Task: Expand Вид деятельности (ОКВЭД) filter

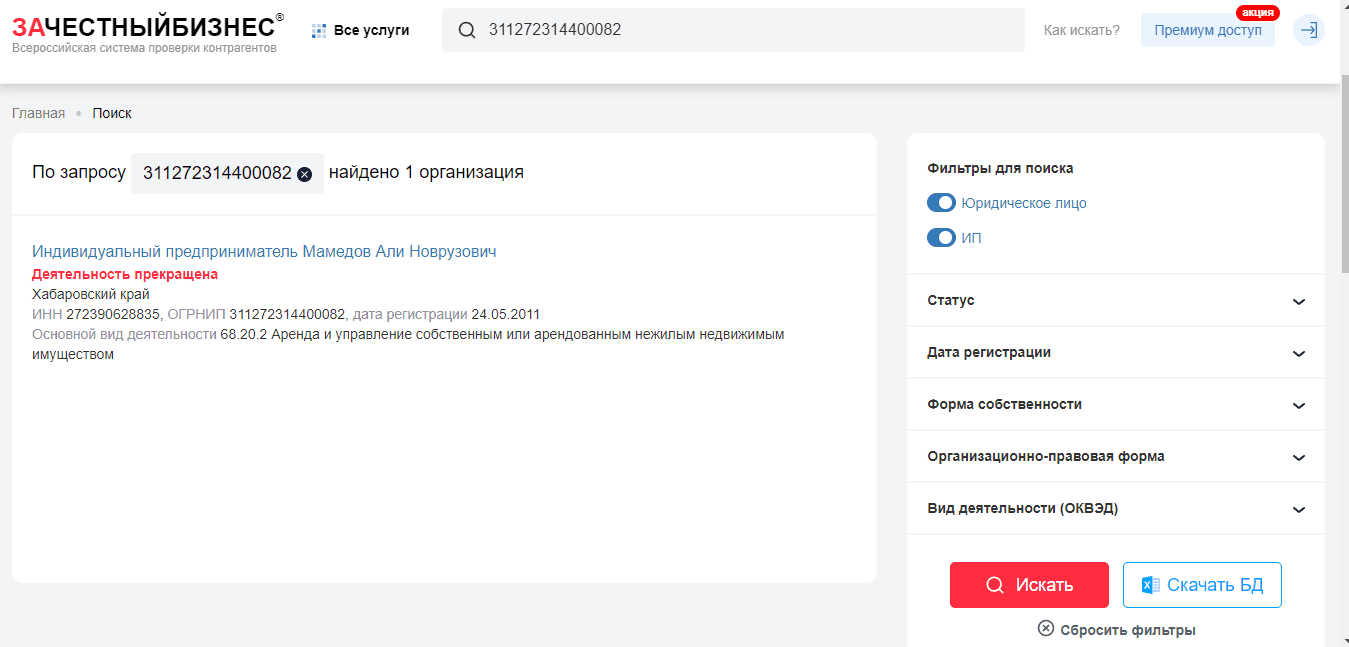Action: click(1298, 509)
